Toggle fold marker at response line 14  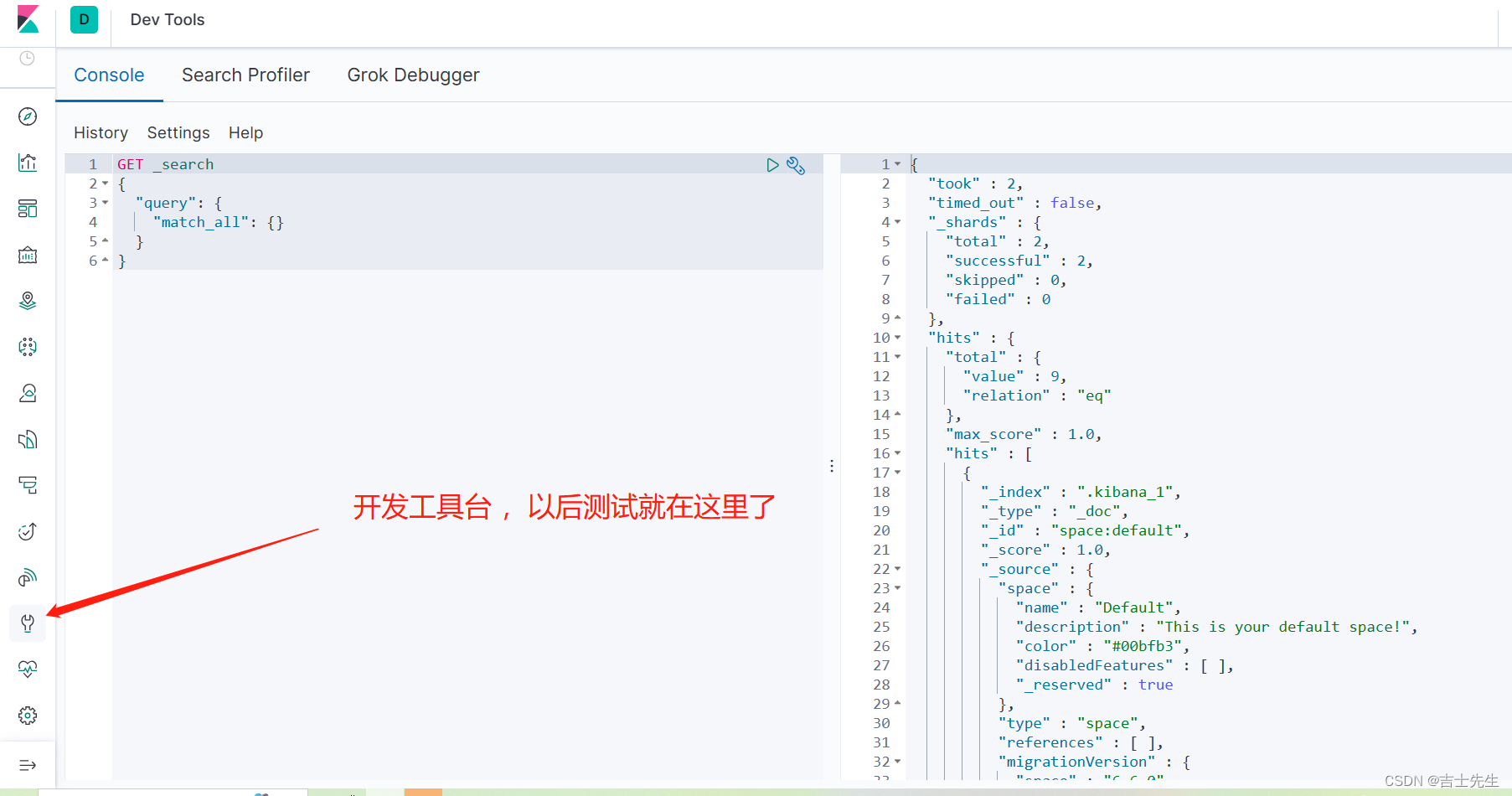pyautogui.click(x=898, y=415)
